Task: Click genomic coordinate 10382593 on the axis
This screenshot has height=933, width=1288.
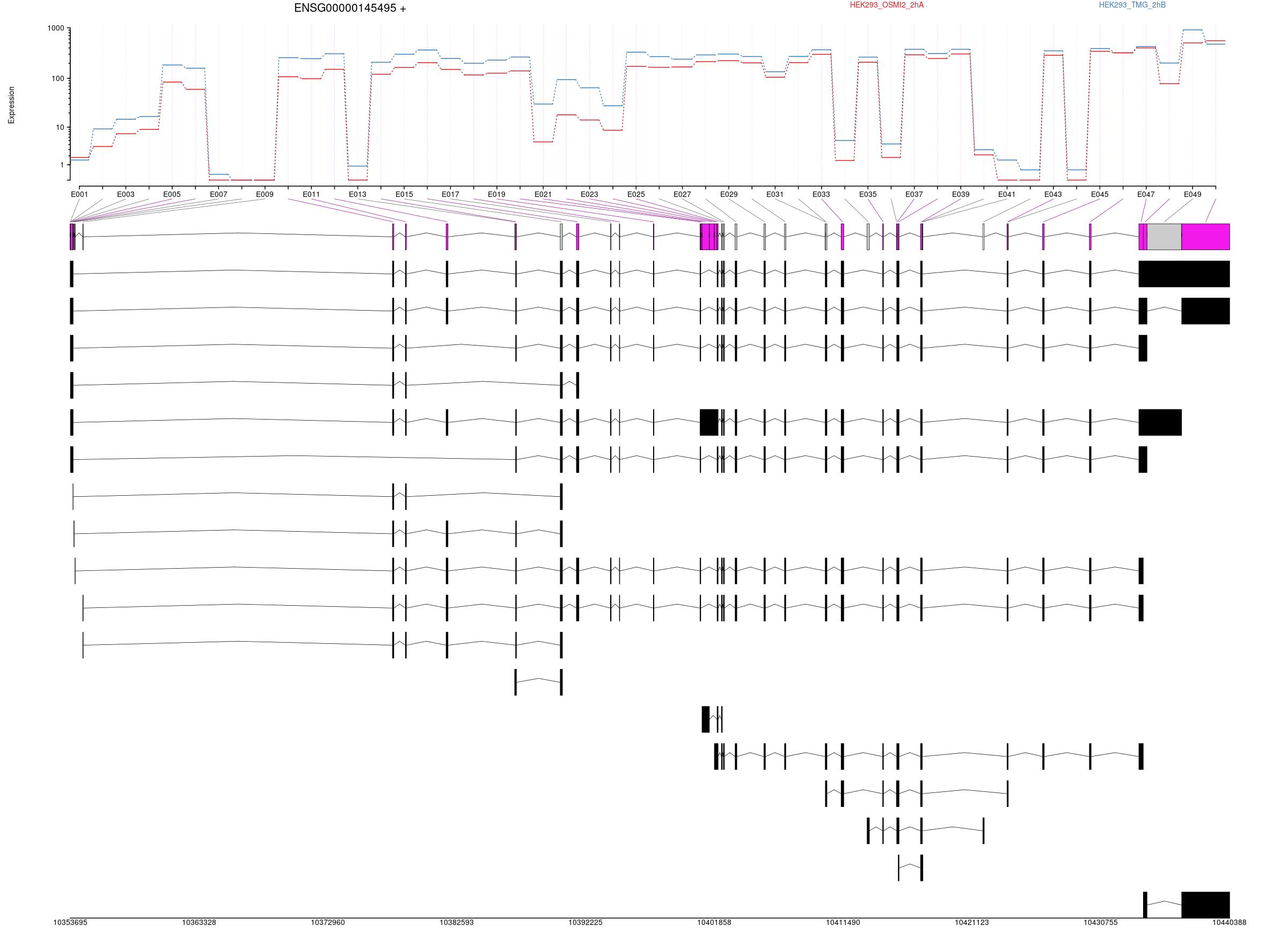Action: [x=457, y=923]
